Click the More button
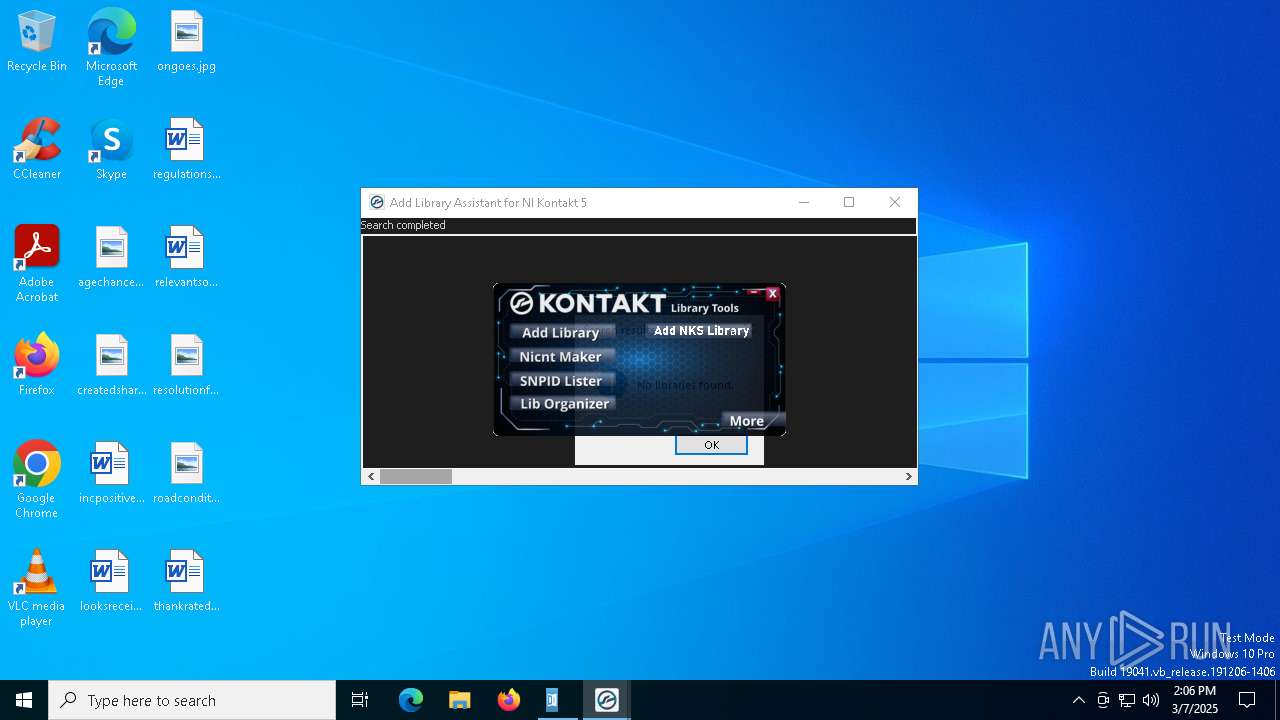This screenshot has width=1280, height=720. 752,421
